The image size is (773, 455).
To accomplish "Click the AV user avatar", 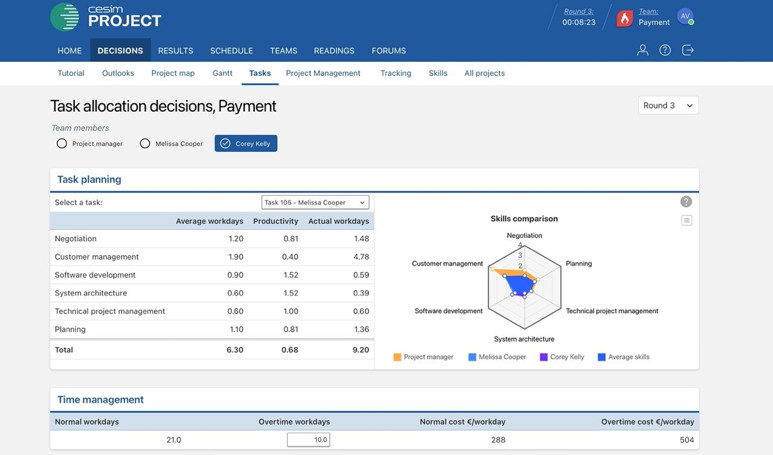I will (685, 17).
